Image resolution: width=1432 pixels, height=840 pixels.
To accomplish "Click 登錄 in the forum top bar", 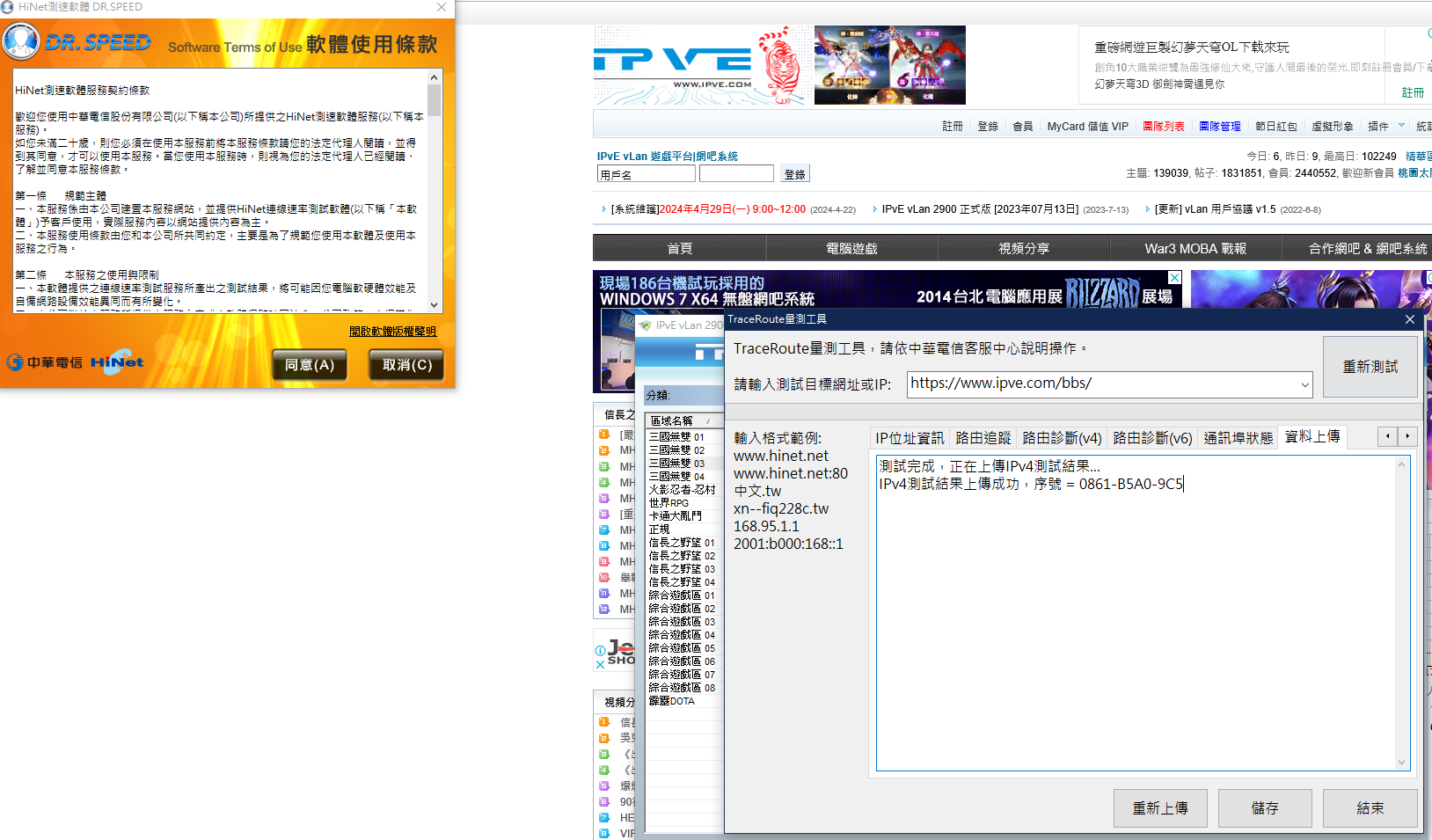I will [x=988, y=127].
